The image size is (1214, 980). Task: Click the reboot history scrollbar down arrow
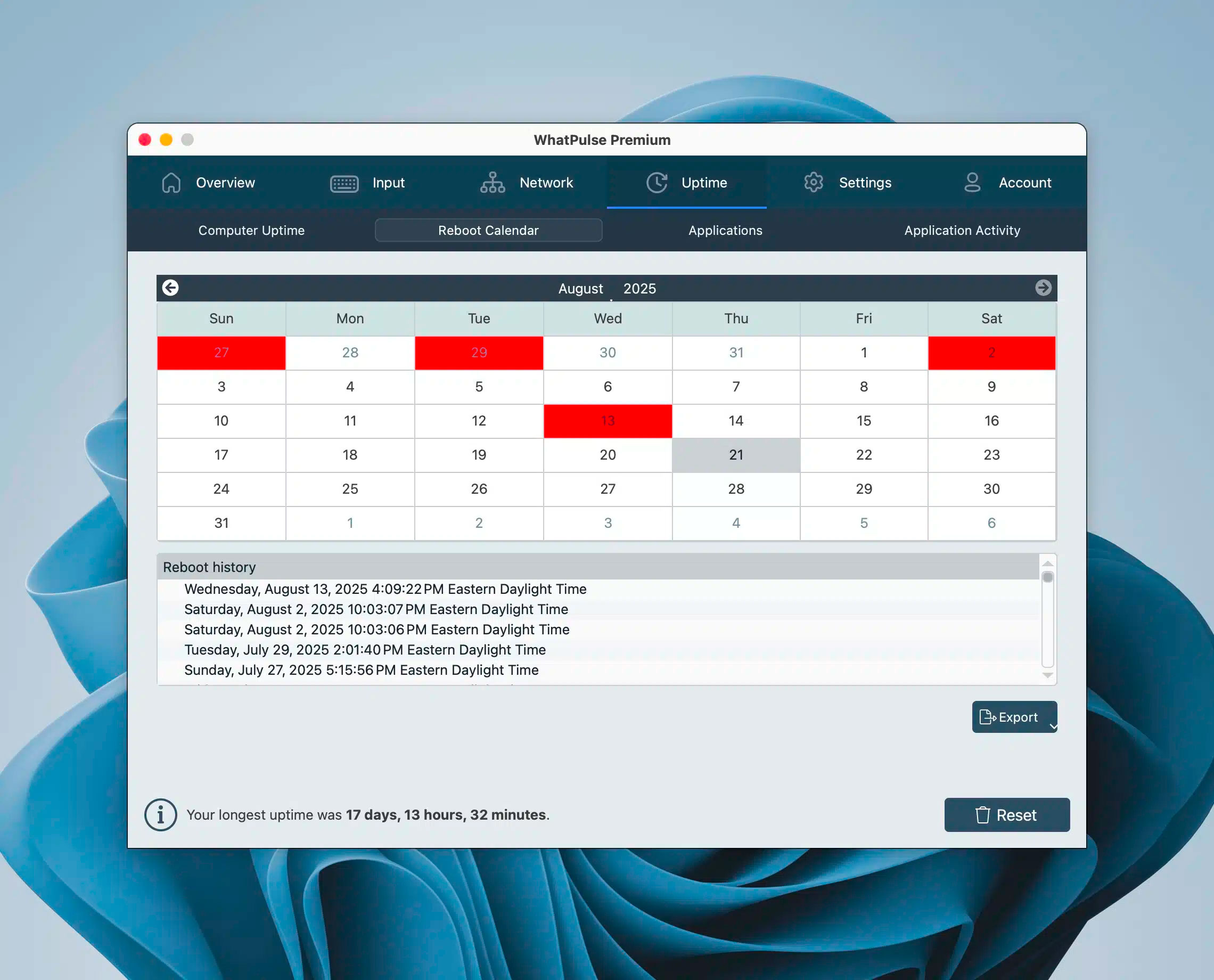pyautogui.click(x=1047, y=675)
